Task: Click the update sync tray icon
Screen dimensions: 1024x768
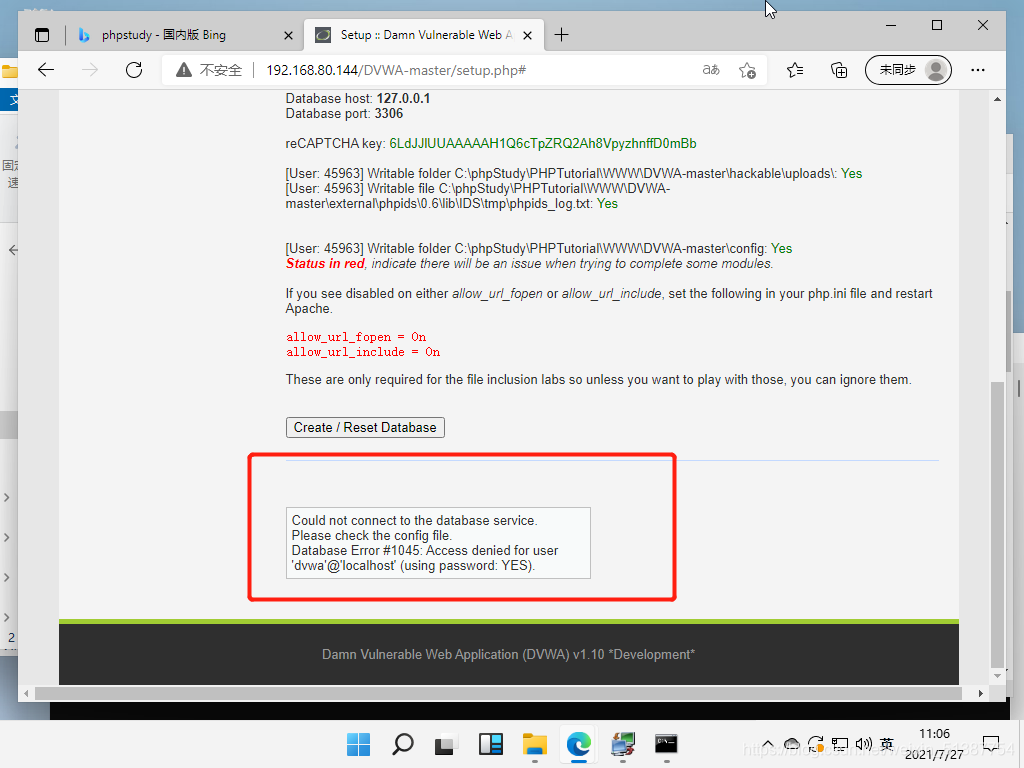Action: pos(816,744)
